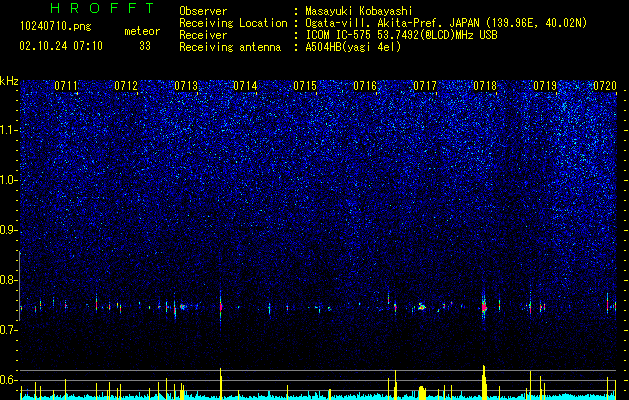This screenshot has height=400, width=629.
Task: Click the 0.9 kHz axis label
Action: 9,230
